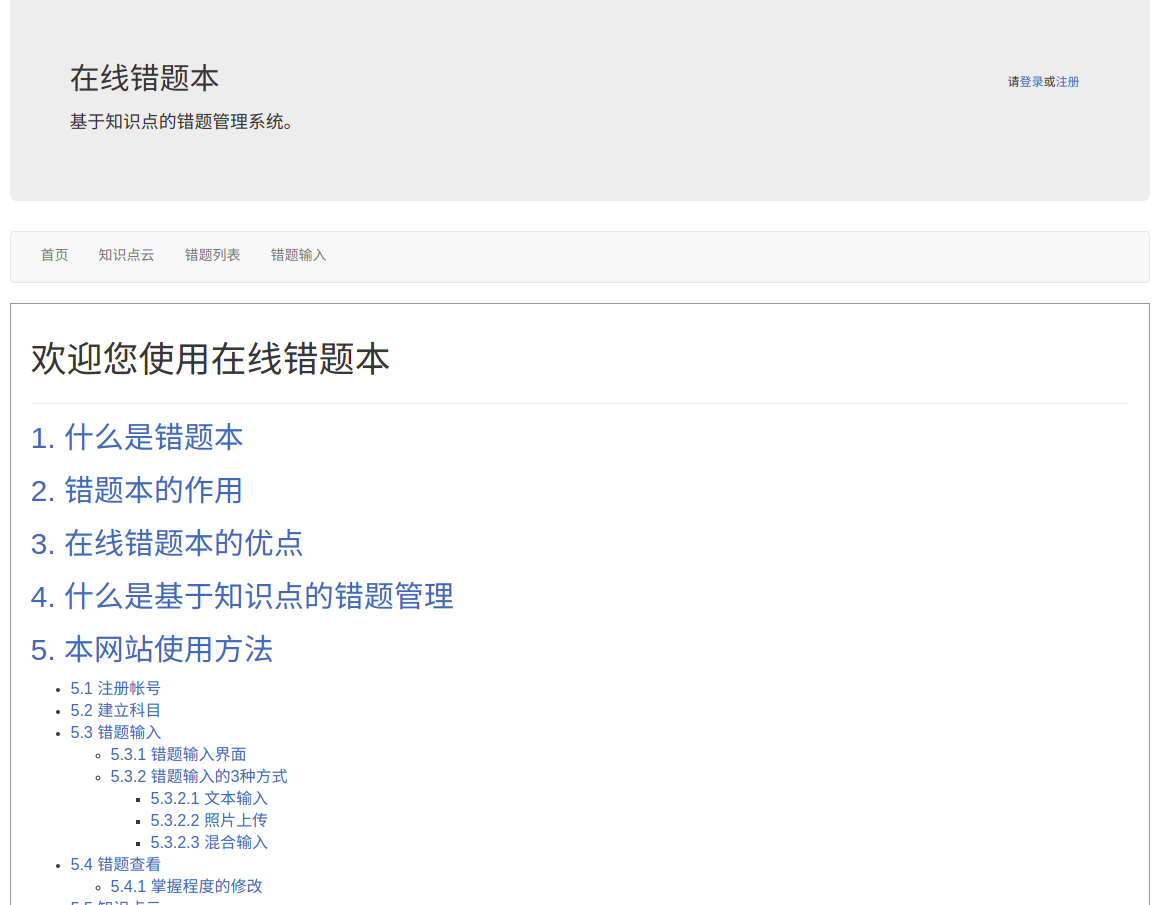
Task: Open the 5.3.2.2 照片上传 link
Action: coord(209,820)
